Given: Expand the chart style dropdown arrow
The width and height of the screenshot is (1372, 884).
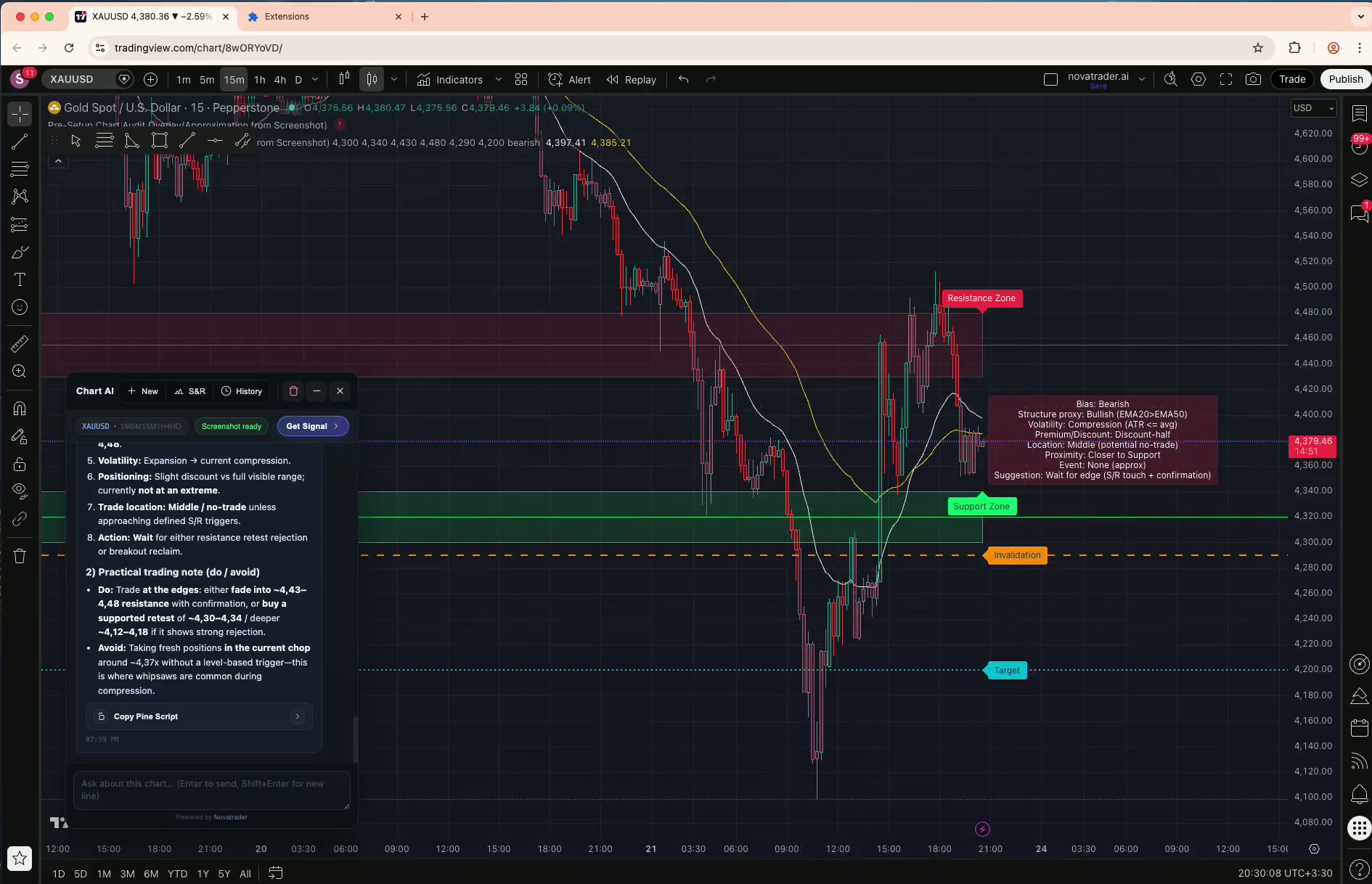Looking at the screenshot, I should coord(394,79).
